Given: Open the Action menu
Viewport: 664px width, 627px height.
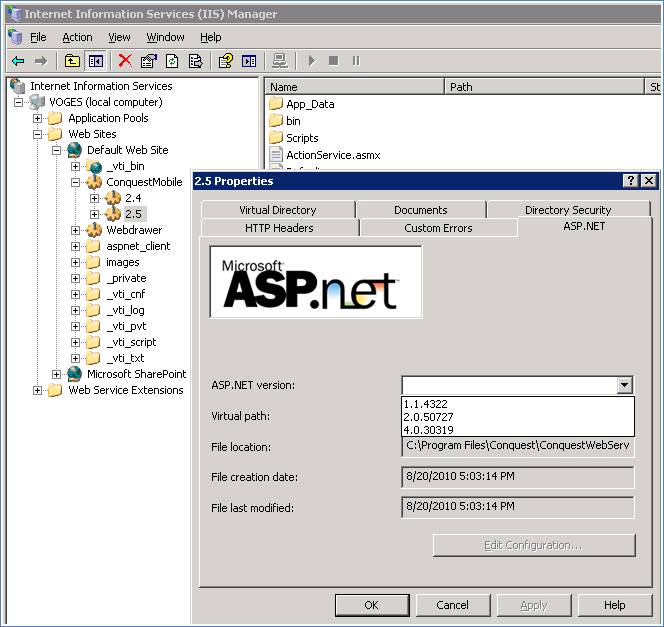Looking at the screenshot, I should pos(77,37).
